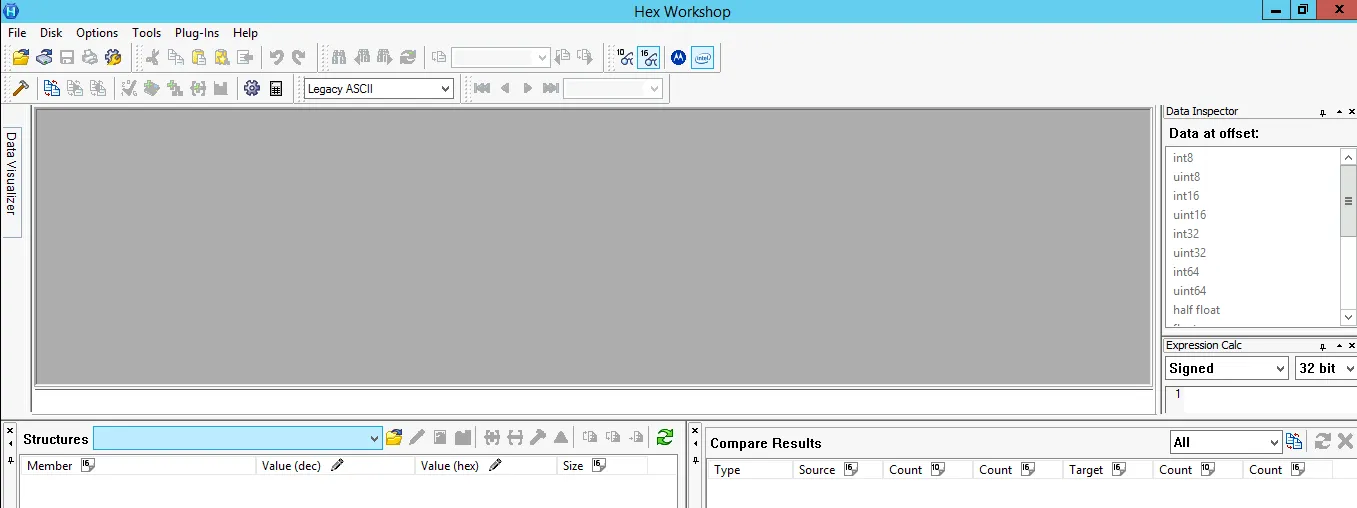Click the pencil icon beside Value (hex)
1357x508 pixels.
pos(495,465)
